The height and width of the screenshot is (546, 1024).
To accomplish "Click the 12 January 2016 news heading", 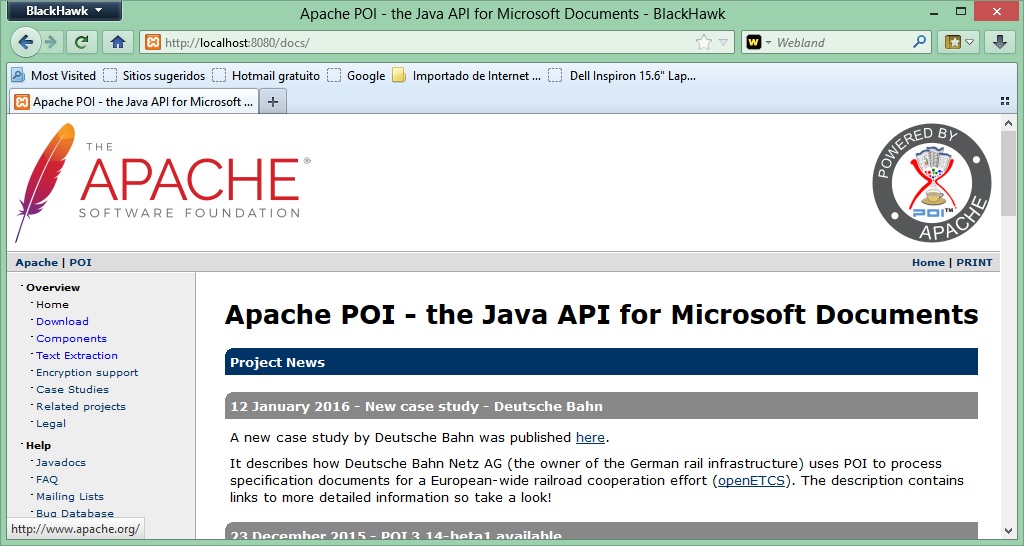I will point(601,406).
